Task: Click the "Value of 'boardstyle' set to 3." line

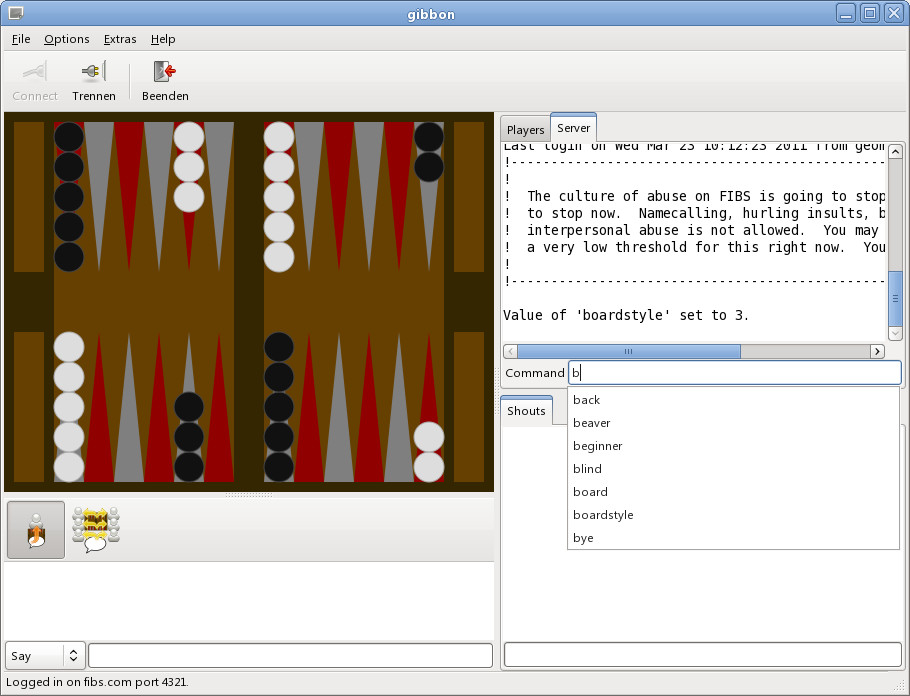Action: (626, 315)
